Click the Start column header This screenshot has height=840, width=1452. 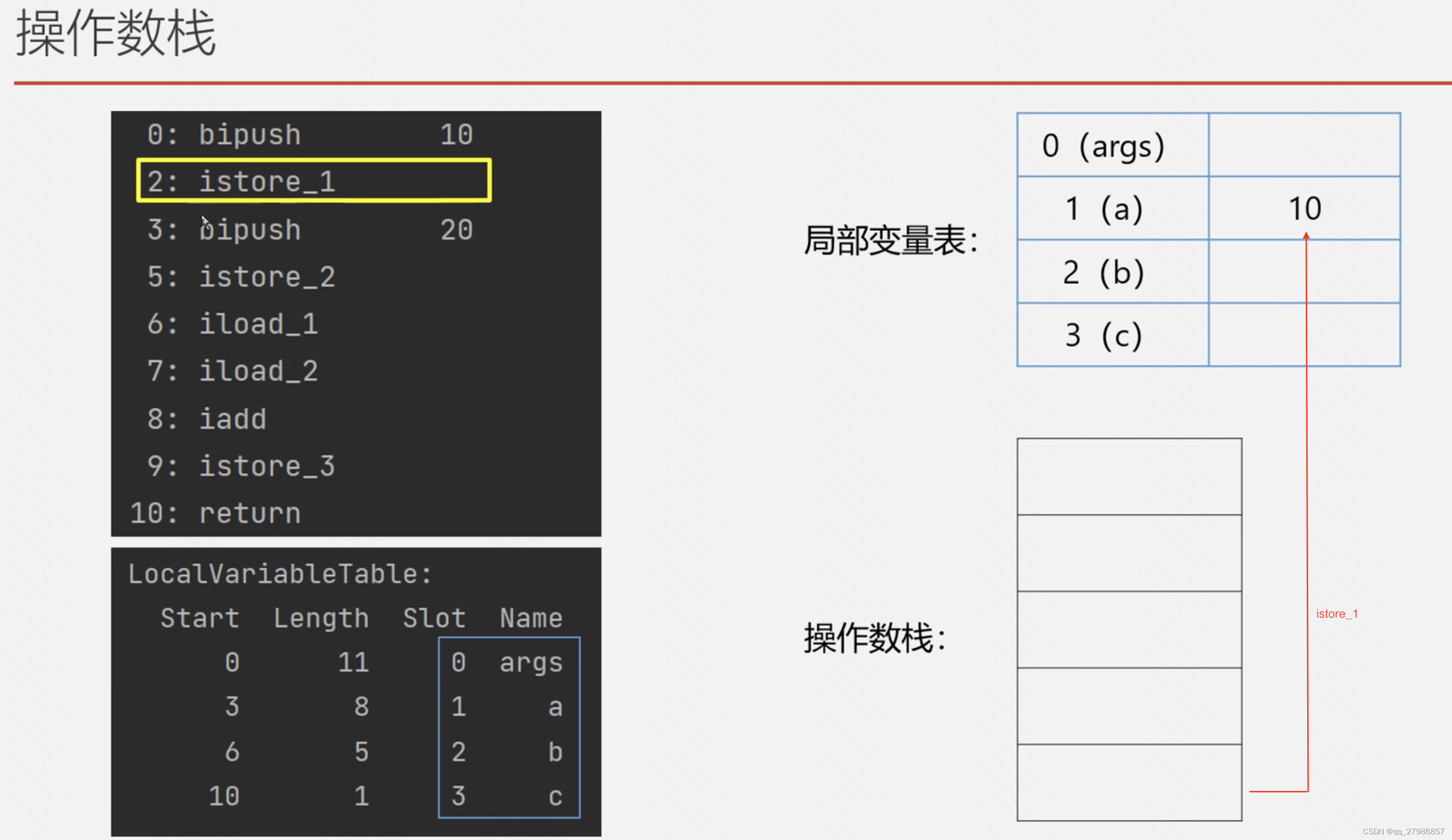click(200, 618)
